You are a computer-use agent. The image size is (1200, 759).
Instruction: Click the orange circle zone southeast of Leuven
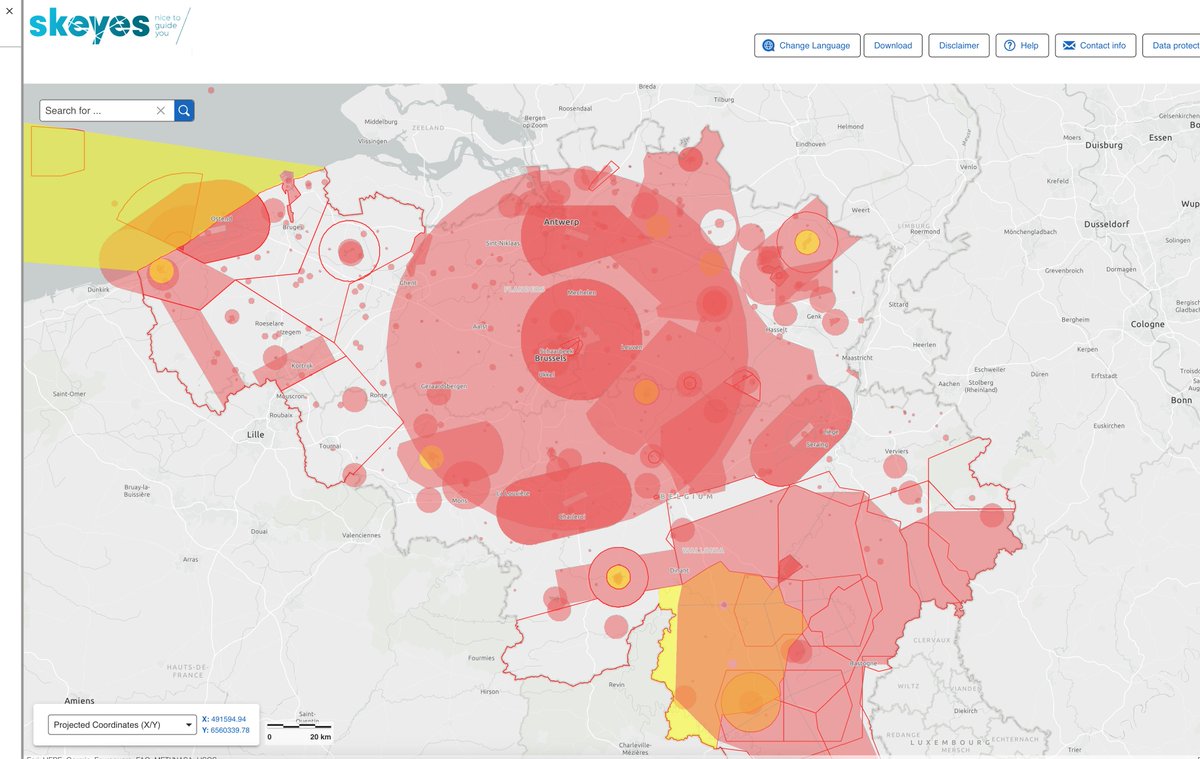[646, 391]
